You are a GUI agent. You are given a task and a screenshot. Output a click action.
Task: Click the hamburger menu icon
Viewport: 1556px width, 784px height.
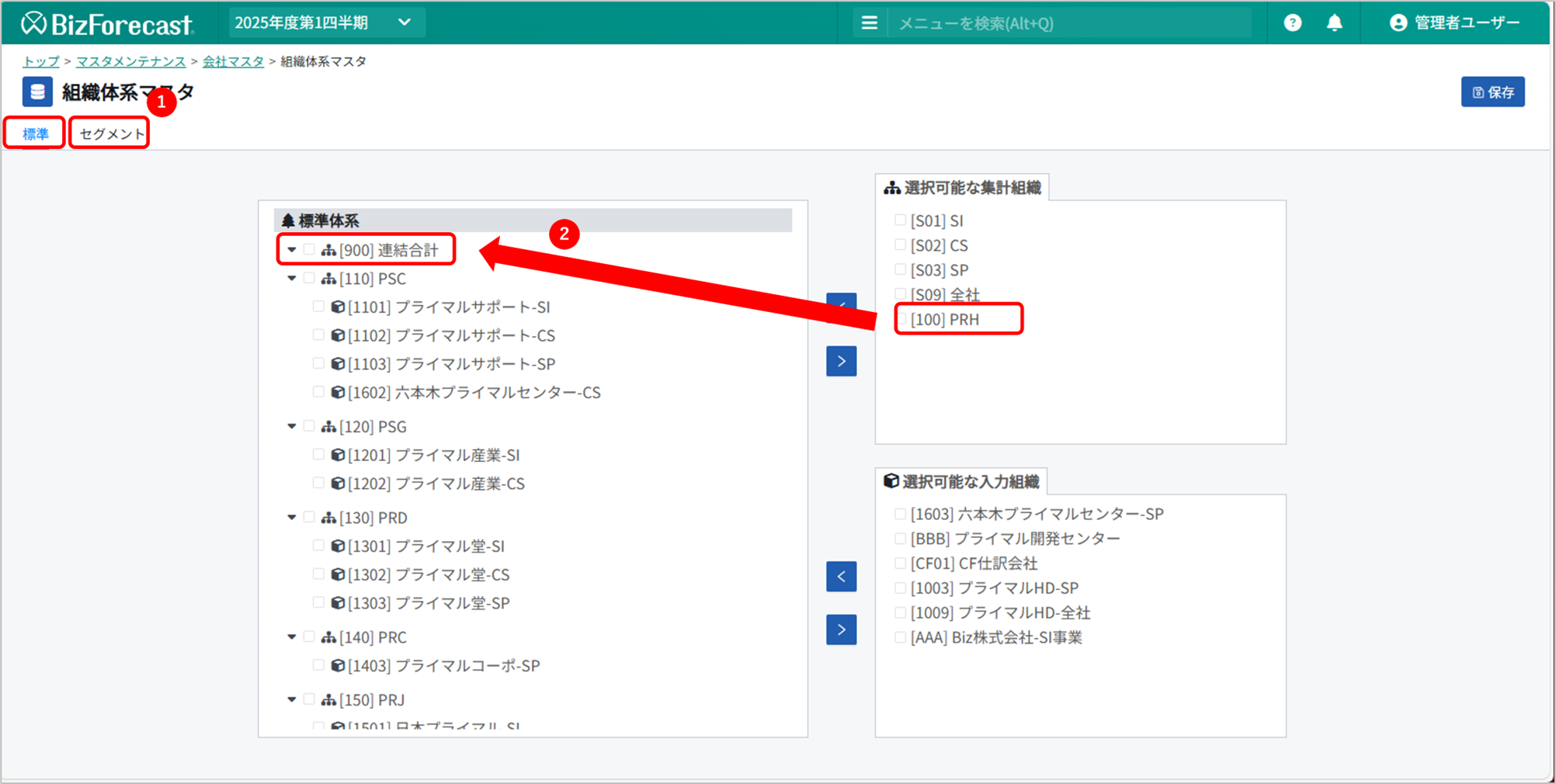click(x=869, y=23)
